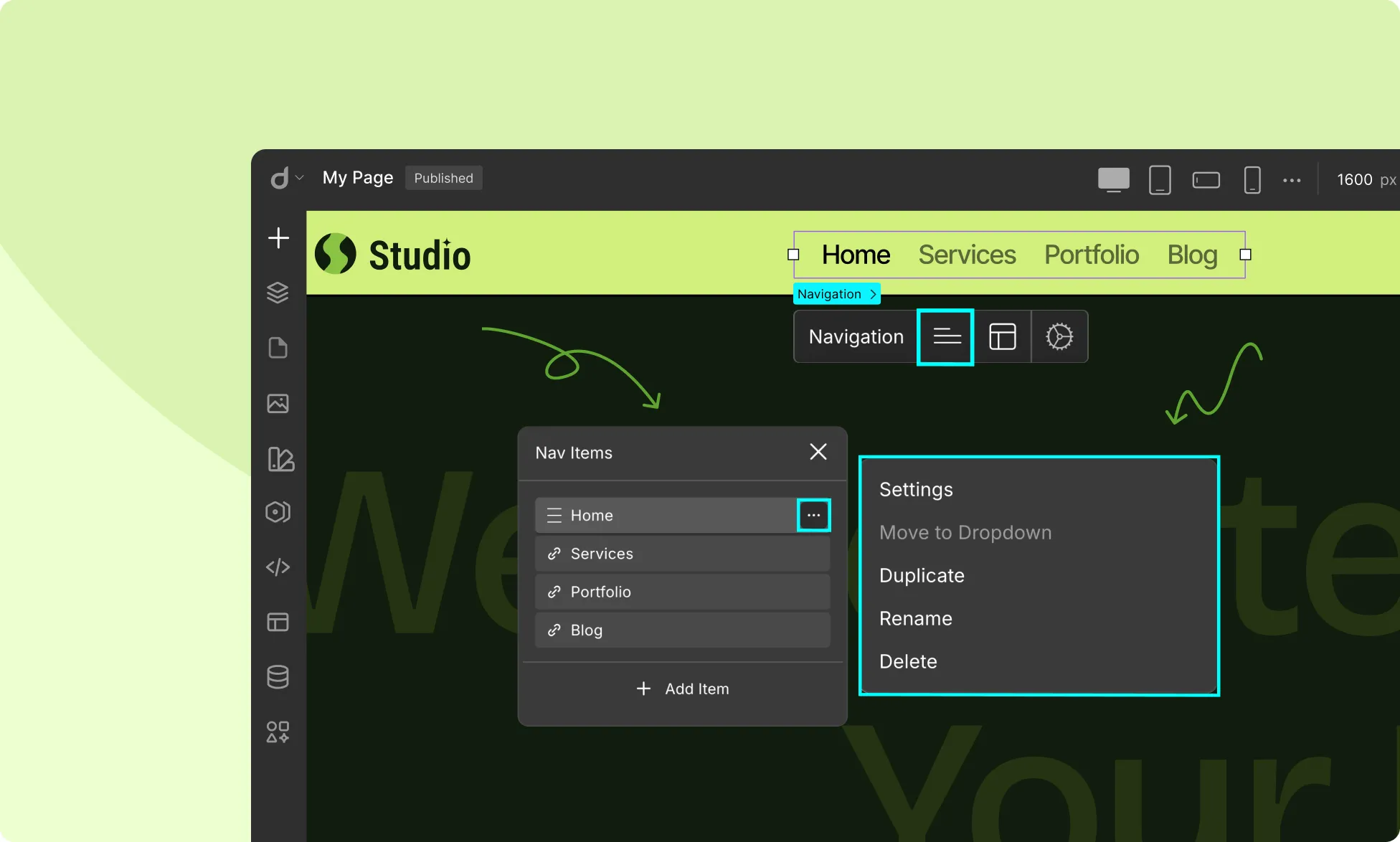
Task: Choose Delete in context menu
Action: click(908, 661)
